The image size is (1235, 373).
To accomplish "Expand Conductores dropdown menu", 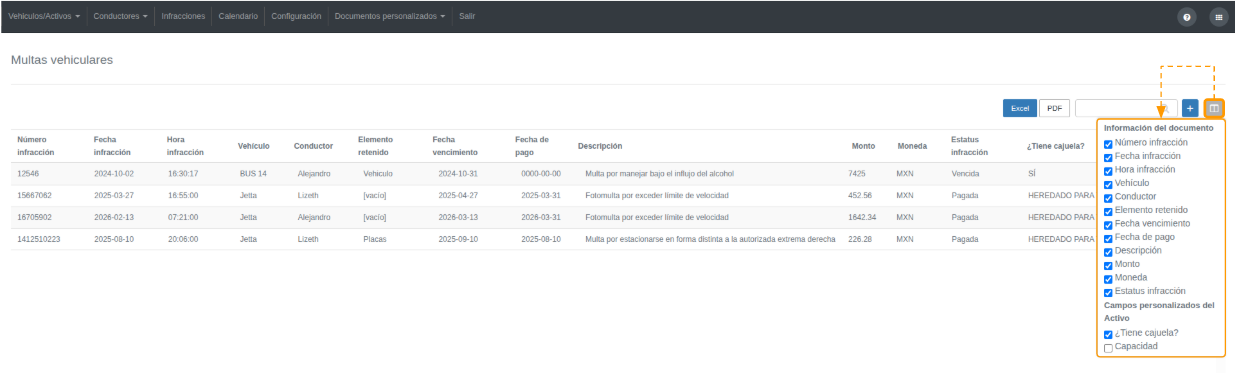I will coord(121,17).
